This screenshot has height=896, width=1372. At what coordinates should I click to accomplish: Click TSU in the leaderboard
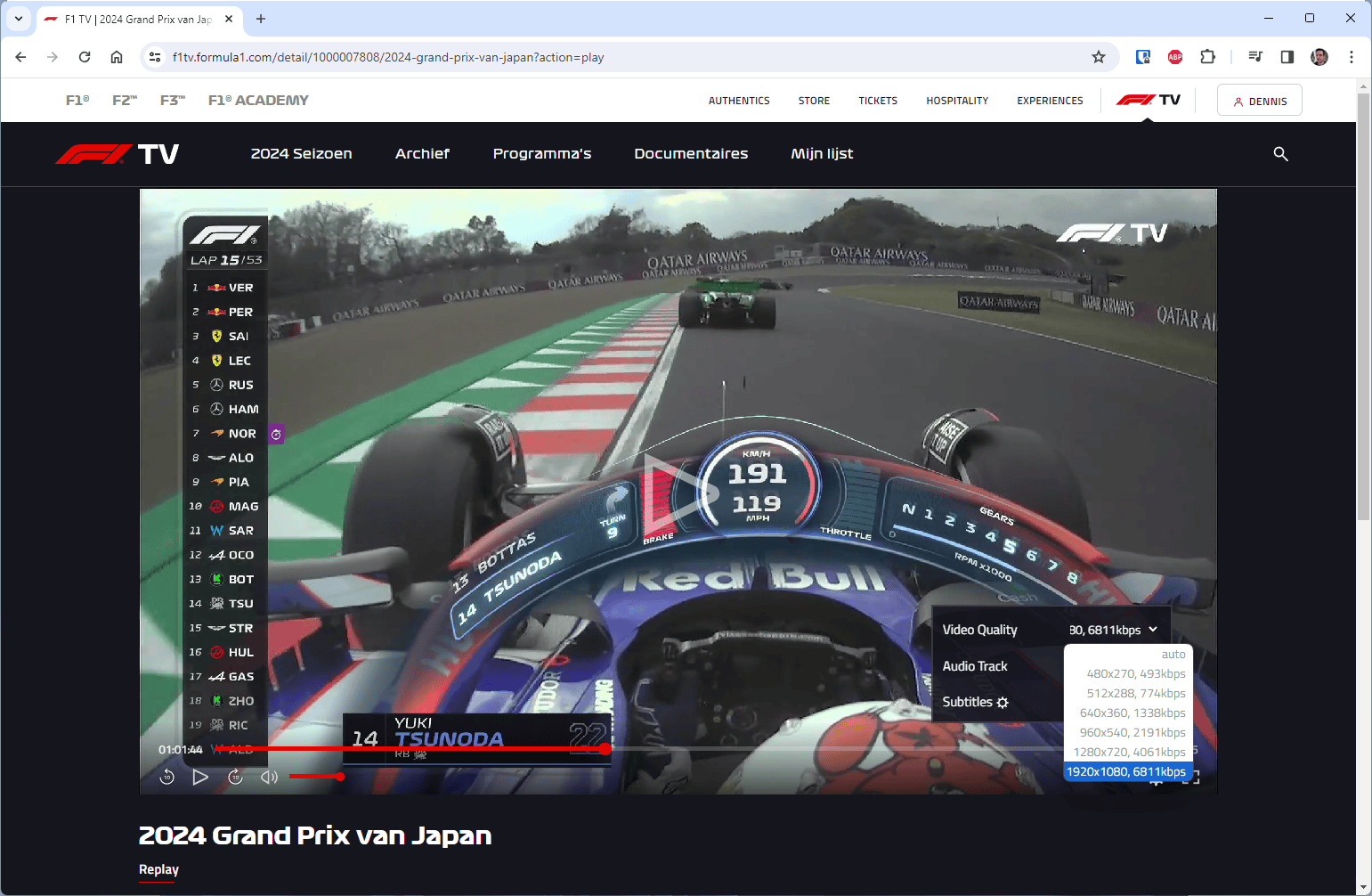tap(240, 604)
